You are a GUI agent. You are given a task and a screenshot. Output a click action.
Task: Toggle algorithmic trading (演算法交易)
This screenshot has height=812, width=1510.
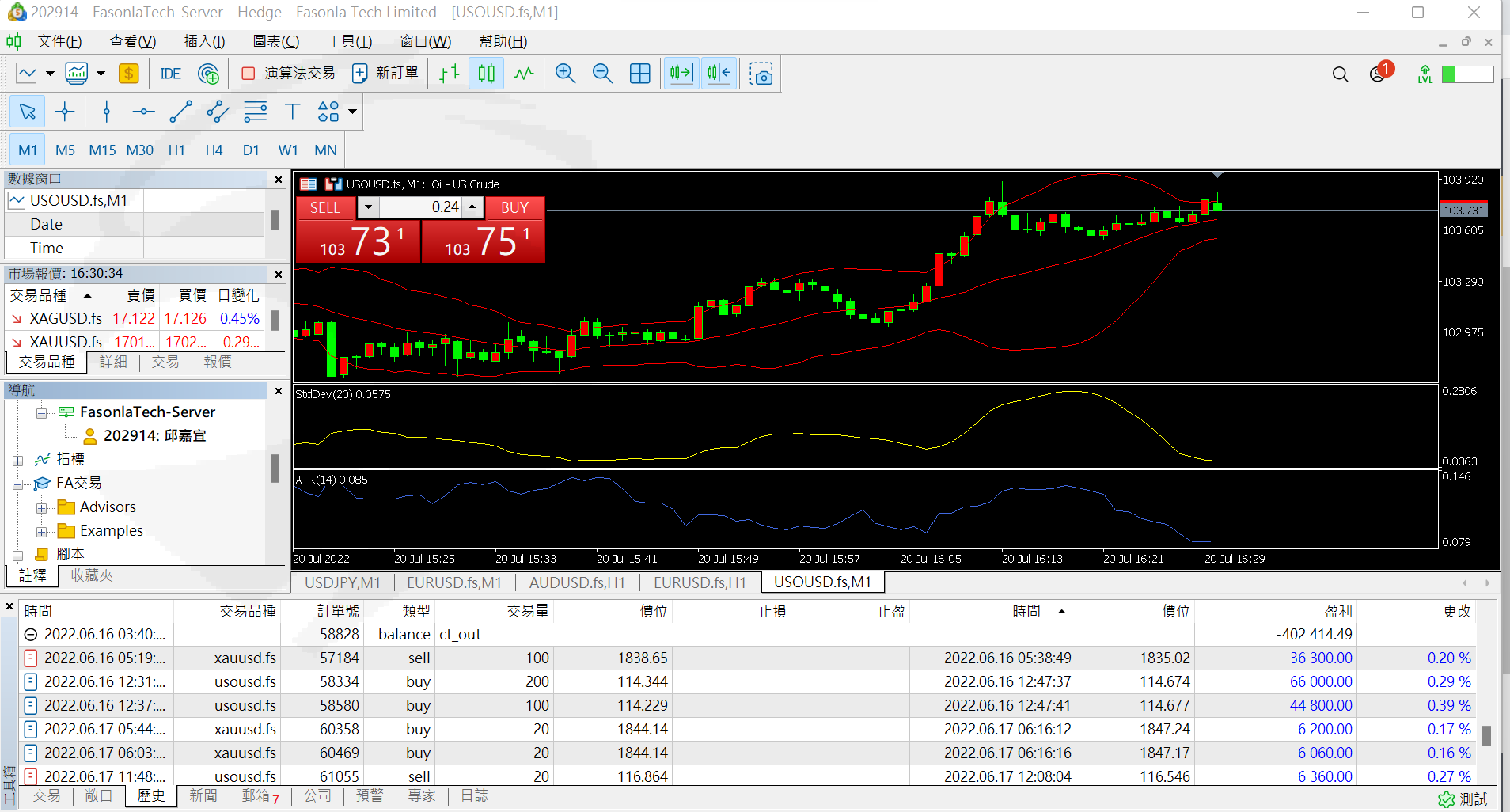288,74
